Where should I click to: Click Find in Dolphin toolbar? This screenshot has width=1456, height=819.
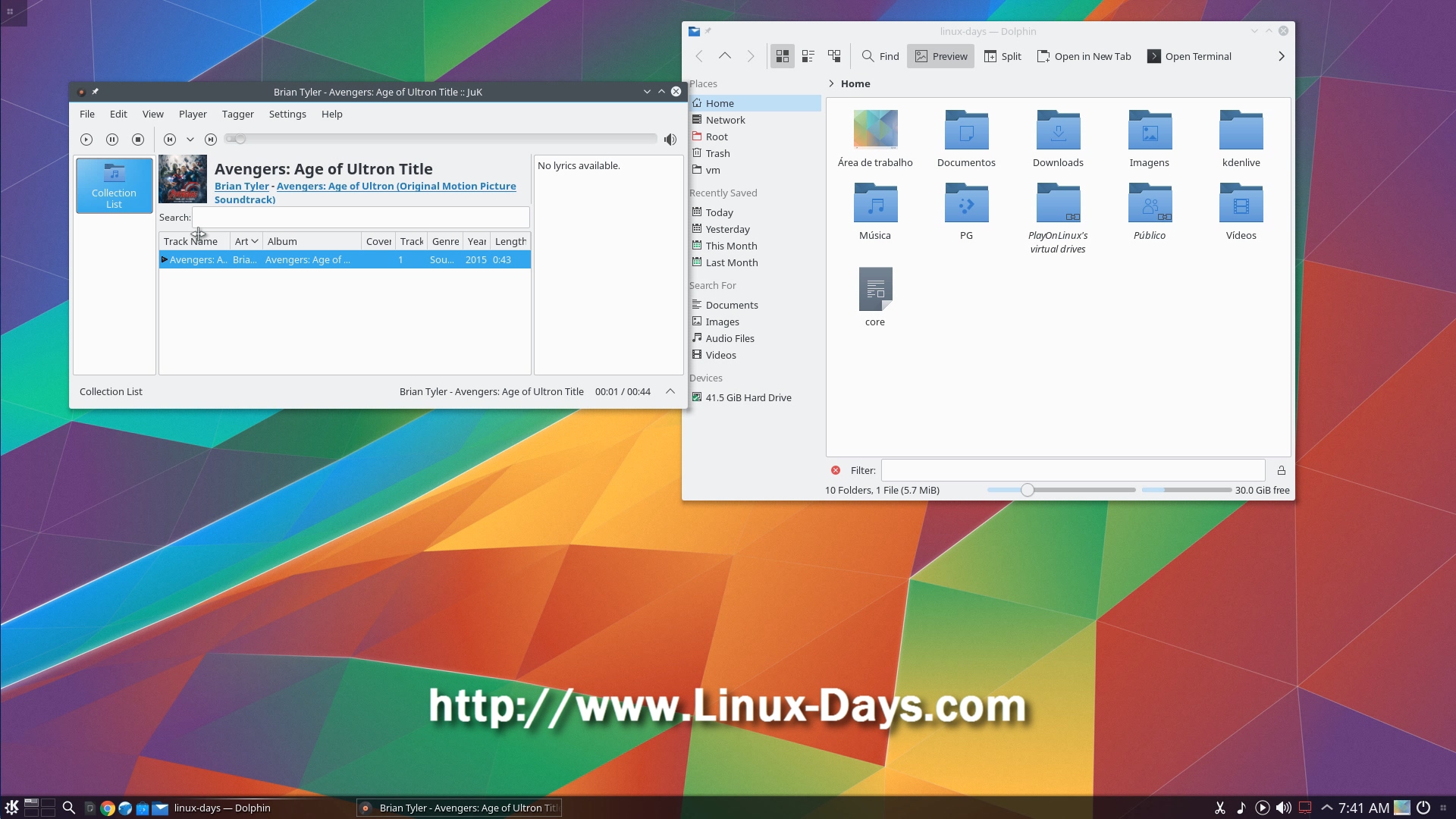[x=880, y=57]
